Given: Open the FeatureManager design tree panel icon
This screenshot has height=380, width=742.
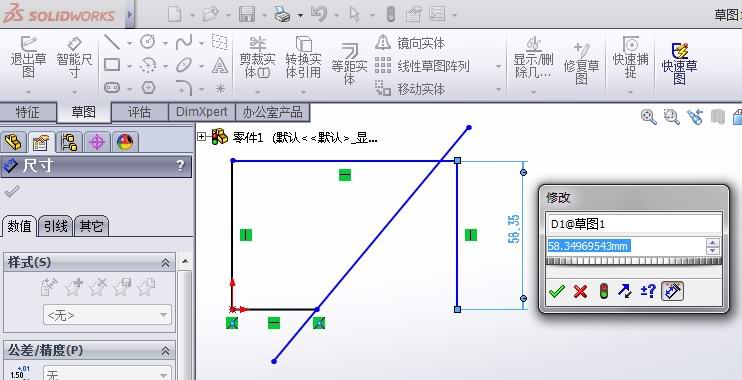Looking at the screenshot, I should click(x=13, y=142).
